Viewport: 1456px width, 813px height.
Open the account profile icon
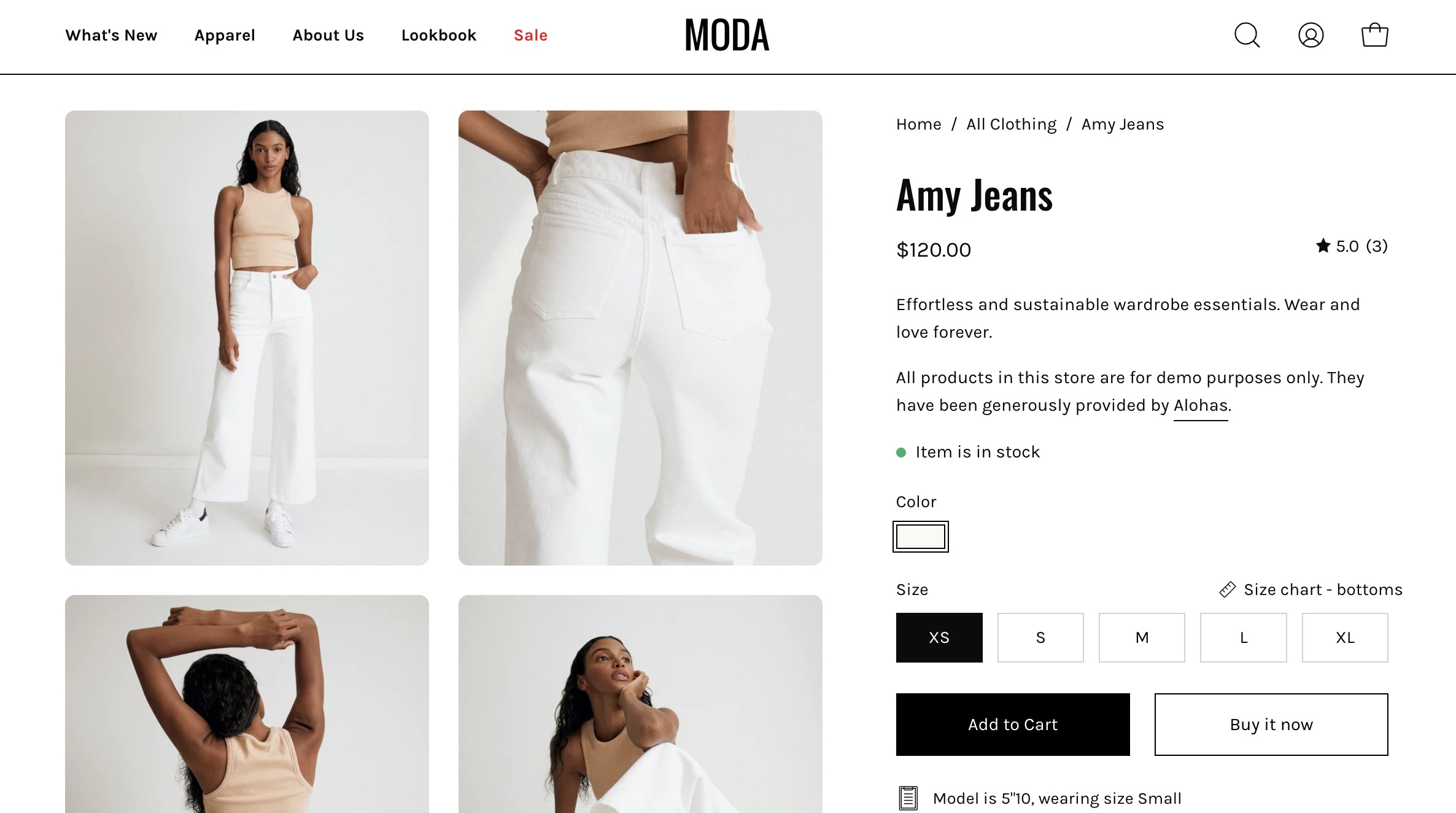[x=1311, y=35]
